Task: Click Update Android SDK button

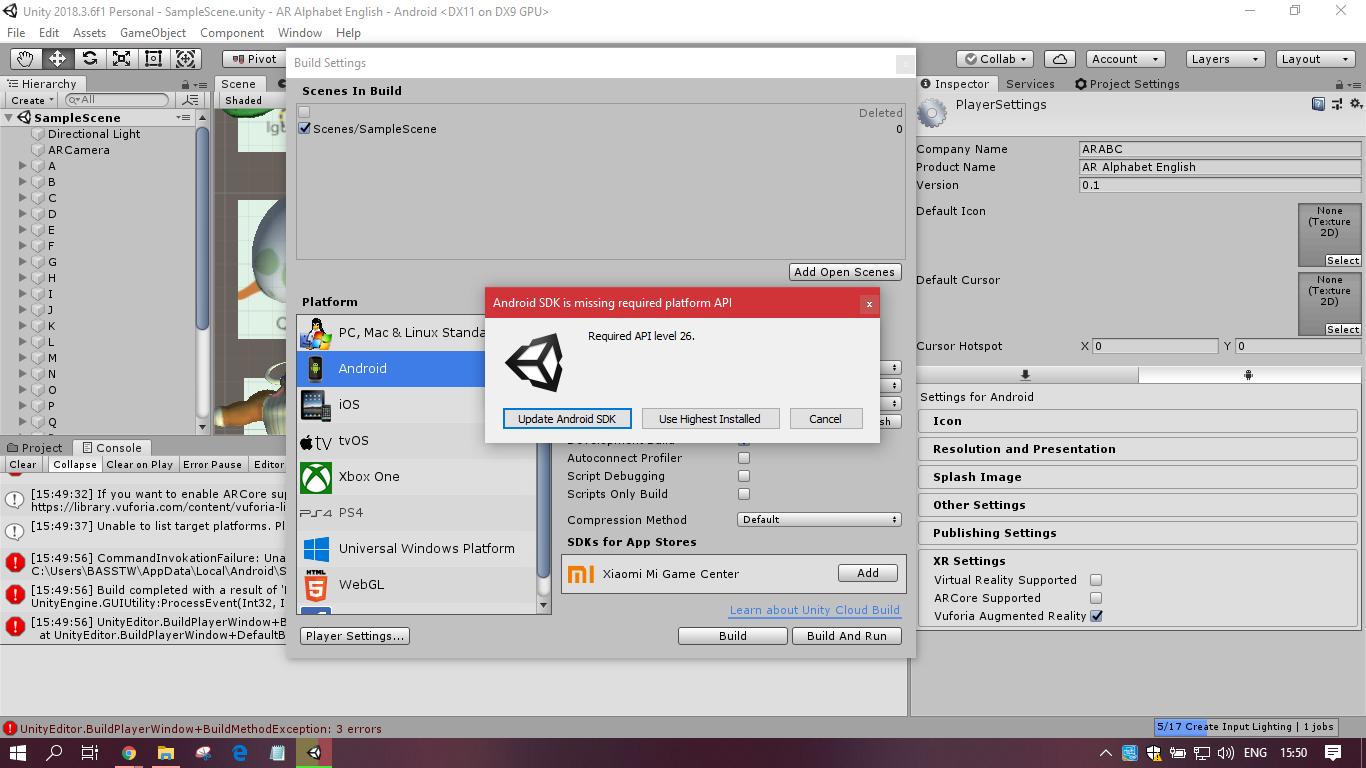Action: coord(567,419)
